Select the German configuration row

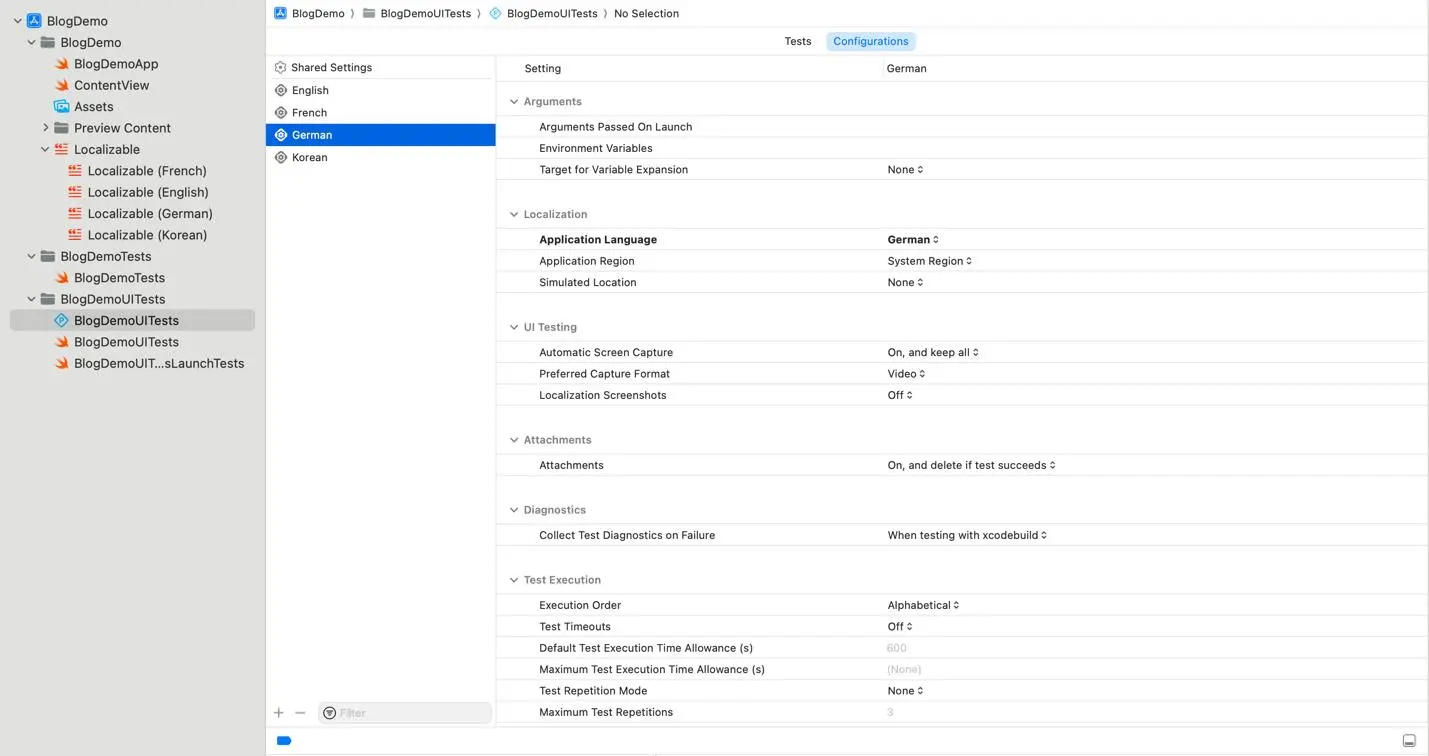point(380,135)
